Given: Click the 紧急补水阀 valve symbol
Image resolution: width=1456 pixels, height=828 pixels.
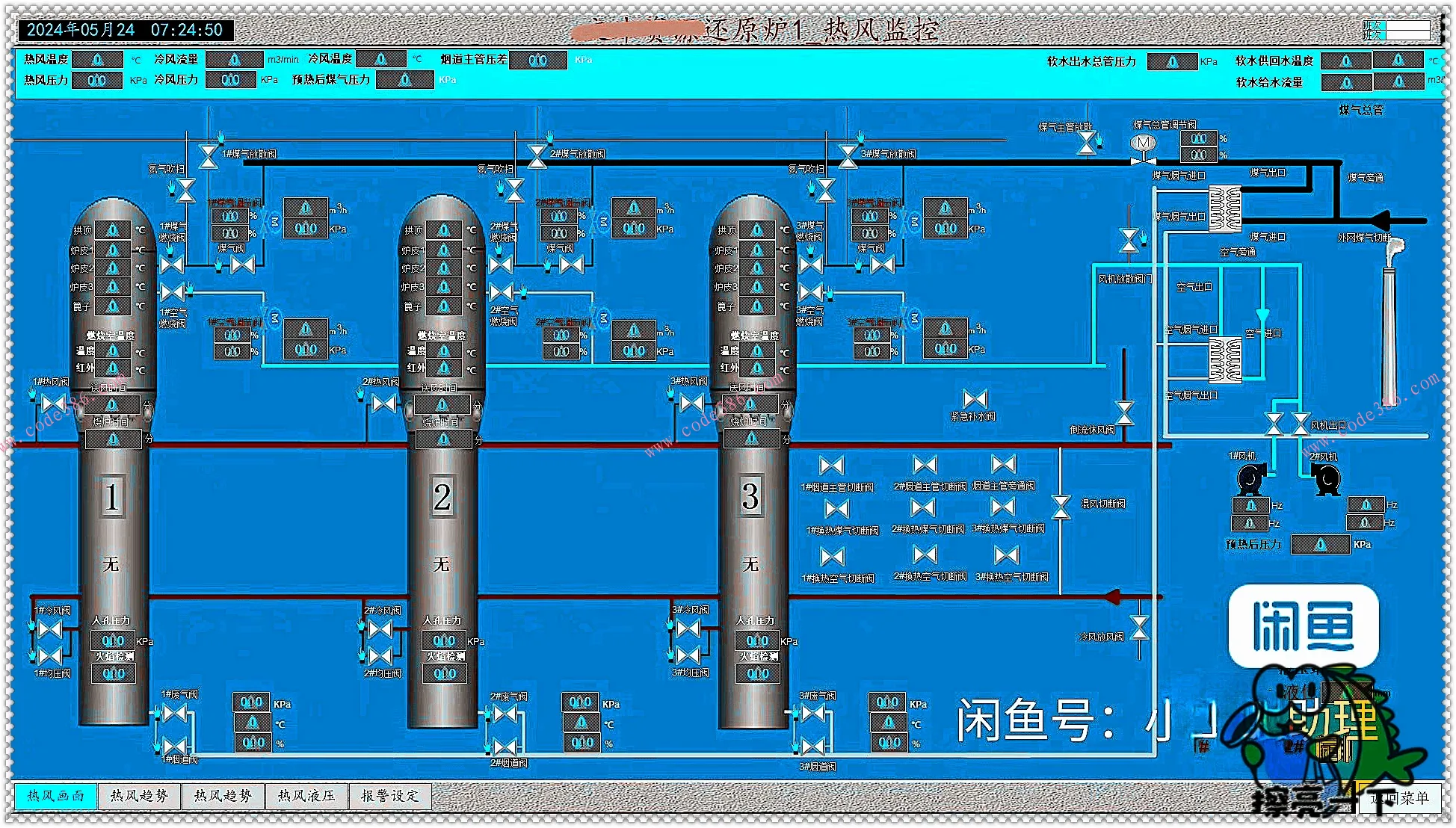Looking at the screenshot, I should tap(975, 399).
